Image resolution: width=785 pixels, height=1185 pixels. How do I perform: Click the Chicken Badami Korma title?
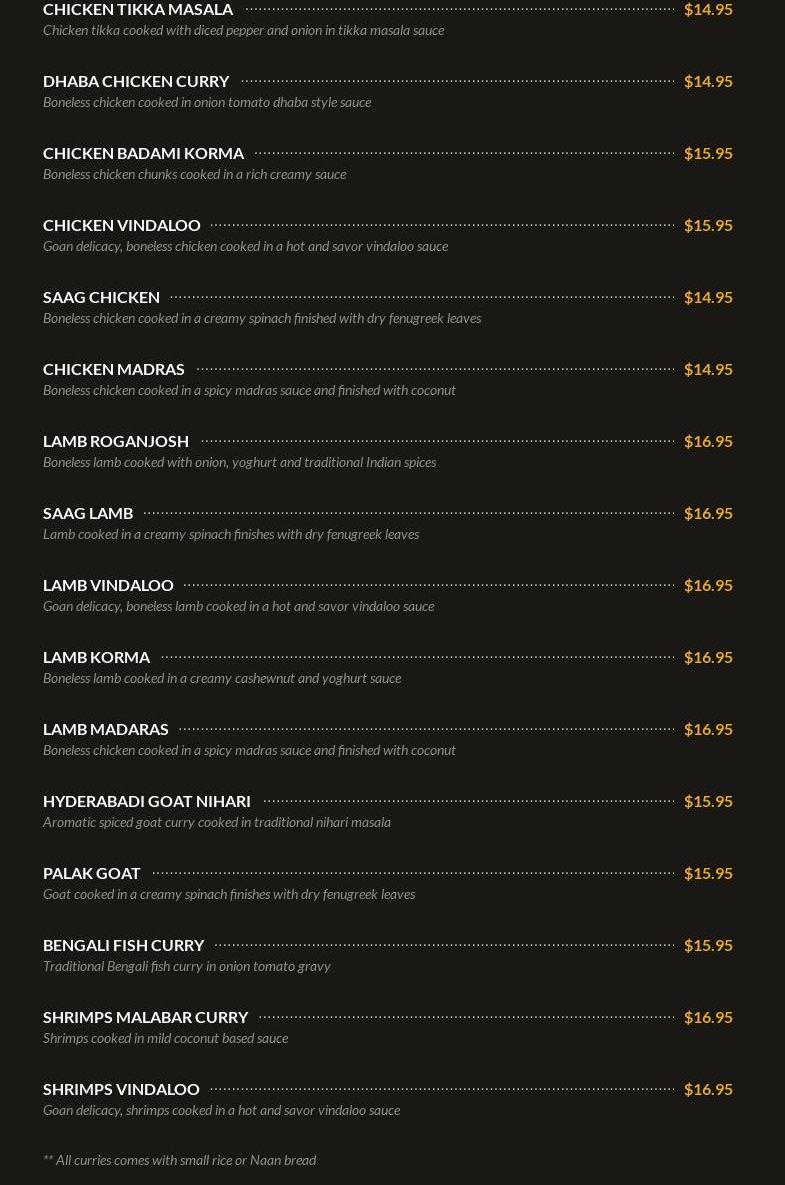[x=143, y=153]
